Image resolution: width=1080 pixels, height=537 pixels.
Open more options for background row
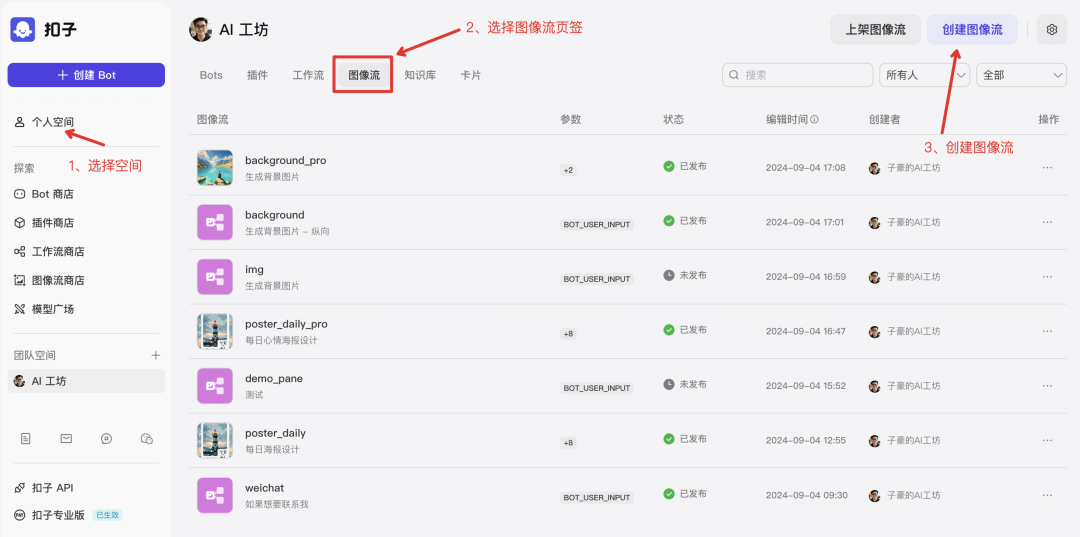point(1047,222)
